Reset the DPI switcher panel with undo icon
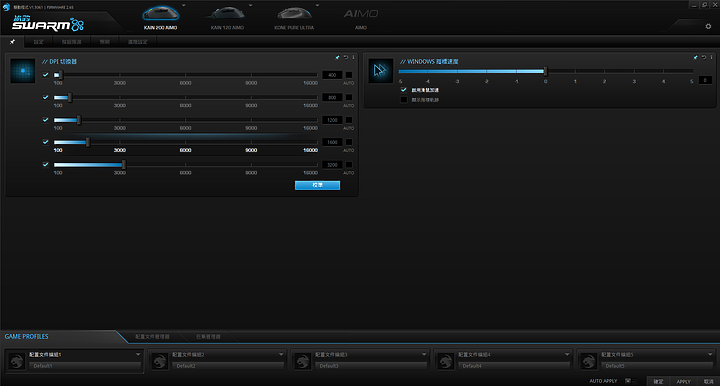 (x=346, y=57)
